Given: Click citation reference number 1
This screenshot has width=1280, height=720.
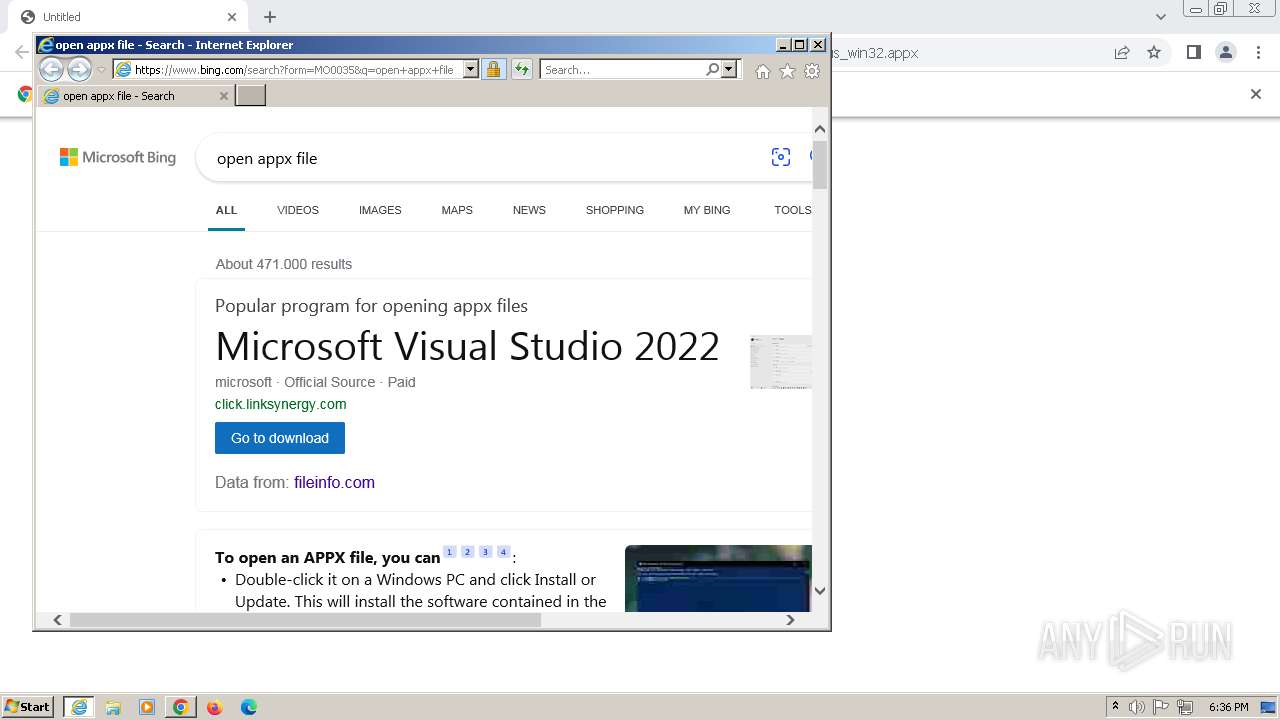Looking at the screenshot, I should click(x=449, y=552).
